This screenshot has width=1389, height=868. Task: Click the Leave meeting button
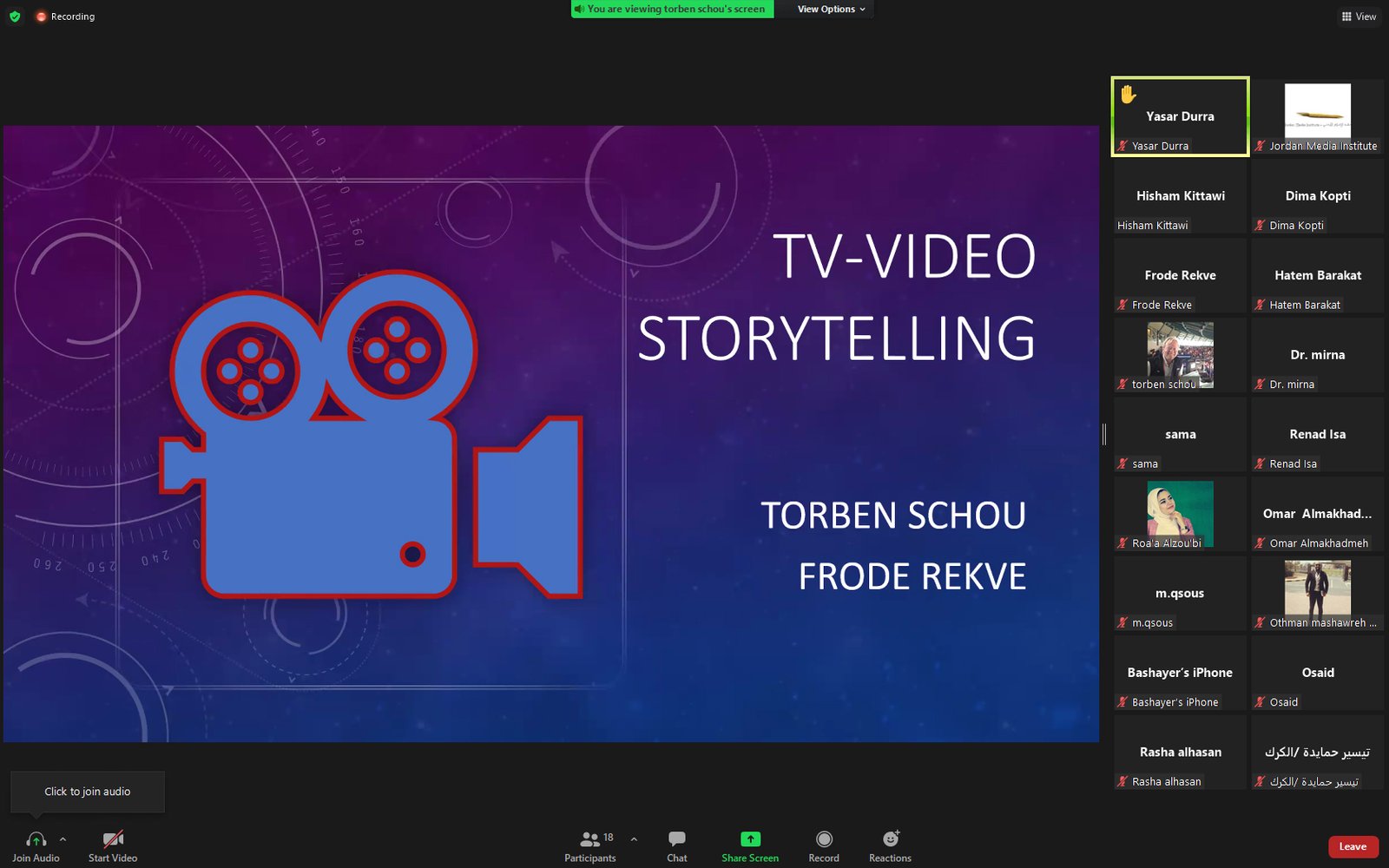(x=1352, y=846)
